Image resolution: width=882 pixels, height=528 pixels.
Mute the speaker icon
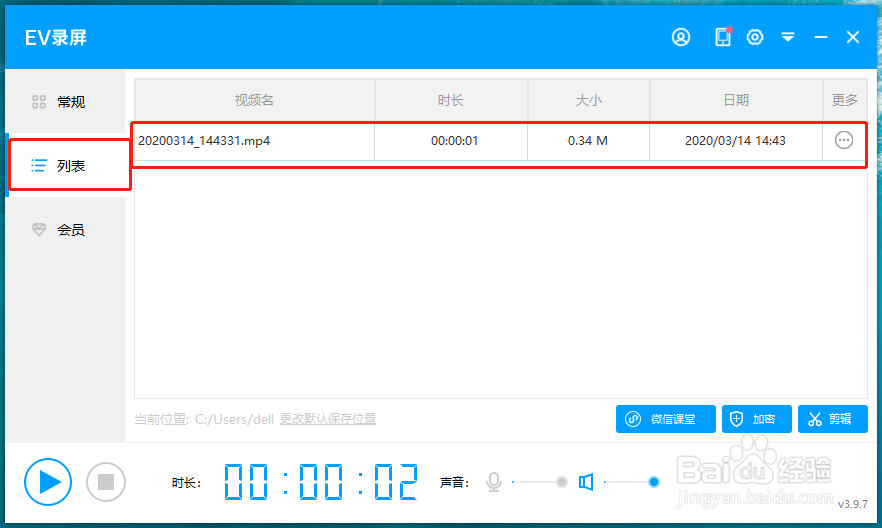[x=586, y=482]
